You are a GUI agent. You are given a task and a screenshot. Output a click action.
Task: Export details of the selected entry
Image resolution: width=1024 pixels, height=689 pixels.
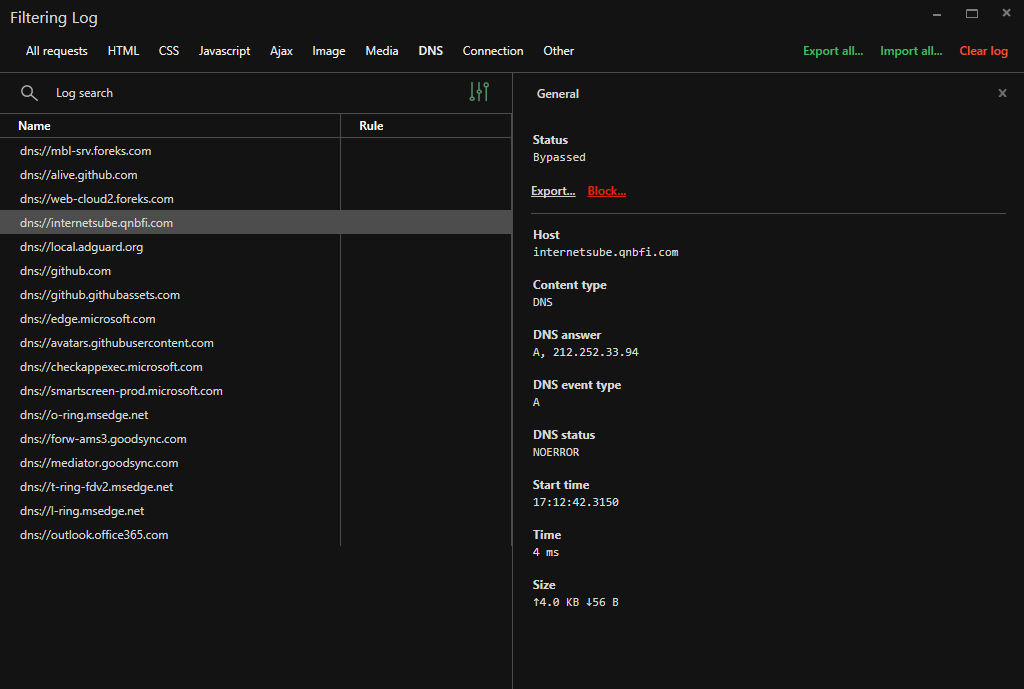(553, 190)
